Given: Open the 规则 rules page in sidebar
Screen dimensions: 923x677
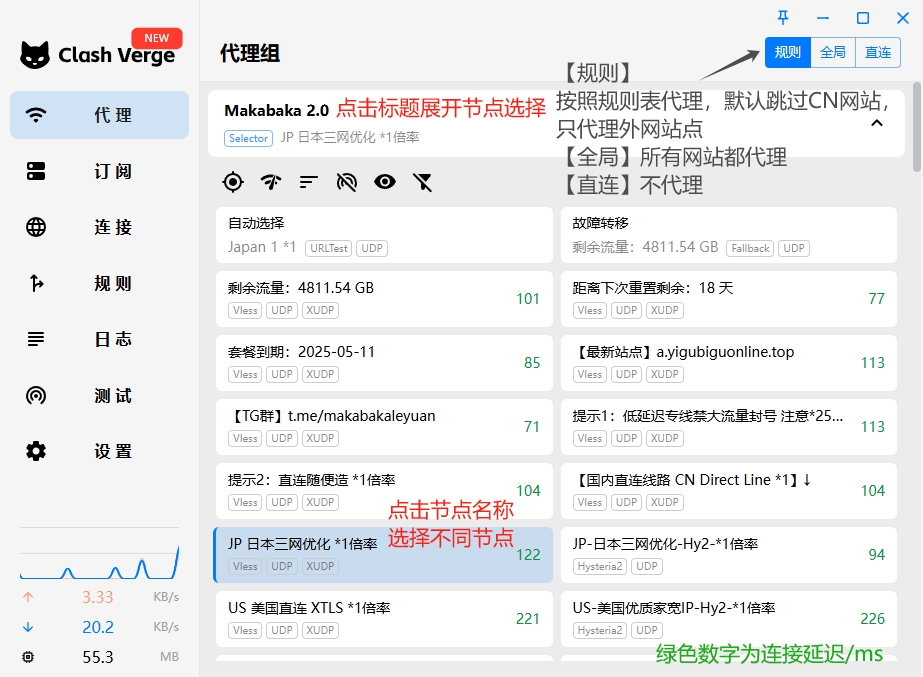Looking at the screenshot, I should click(99, 283).
